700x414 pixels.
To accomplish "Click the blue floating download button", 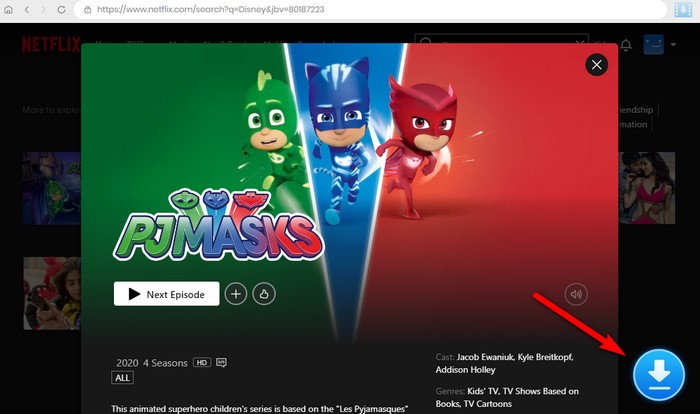I will click(658, 375).
